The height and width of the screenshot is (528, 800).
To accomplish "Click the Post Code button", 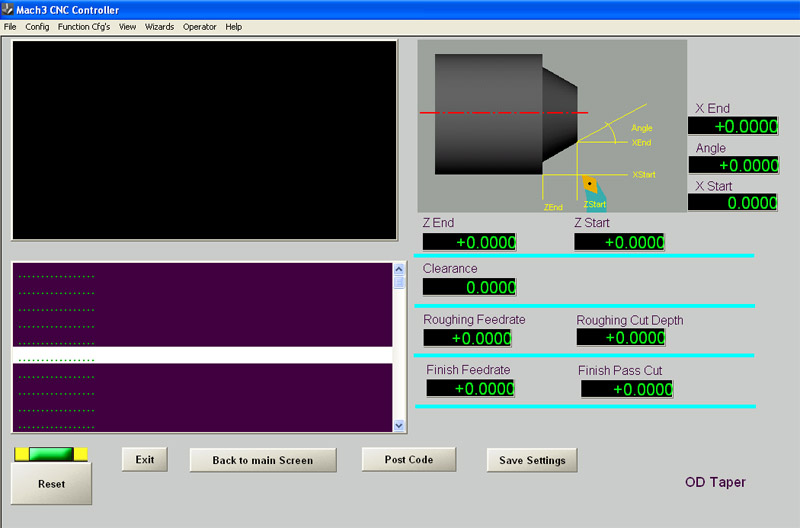I will (x=407, y=459).
